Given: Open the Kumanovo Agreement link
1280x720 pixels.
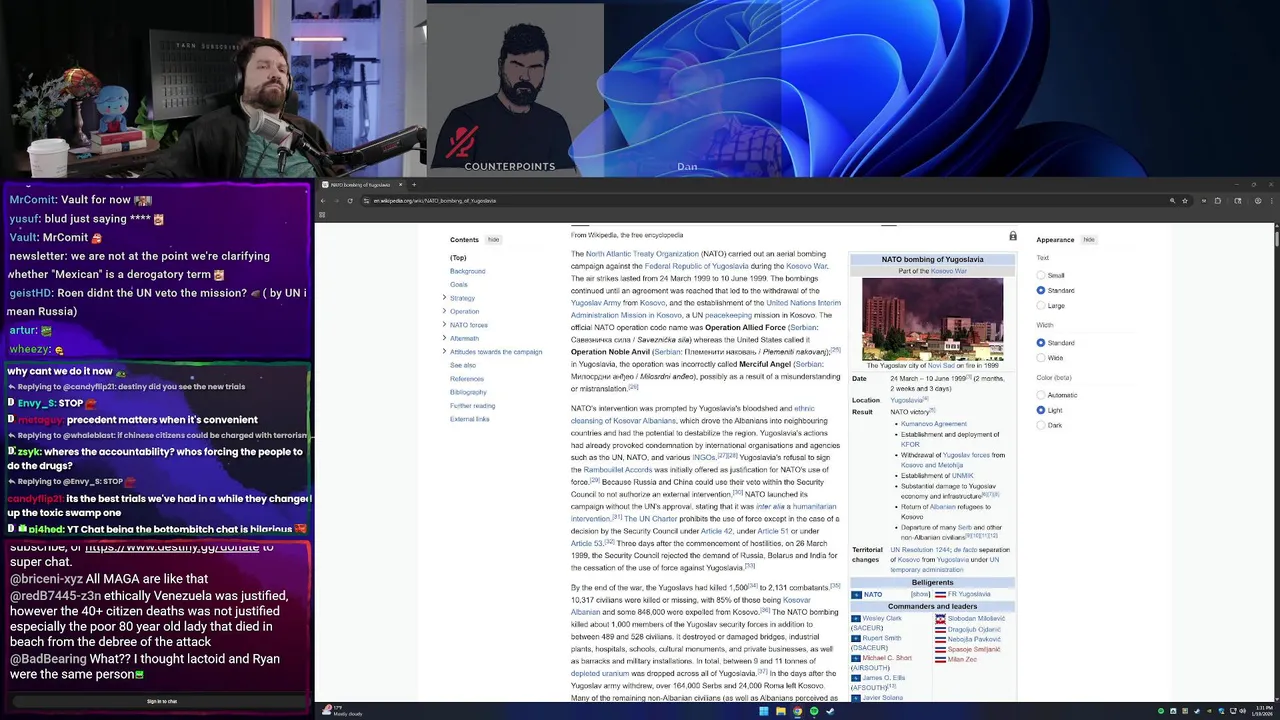Looking at the screenshot, I should coord(935,424).
